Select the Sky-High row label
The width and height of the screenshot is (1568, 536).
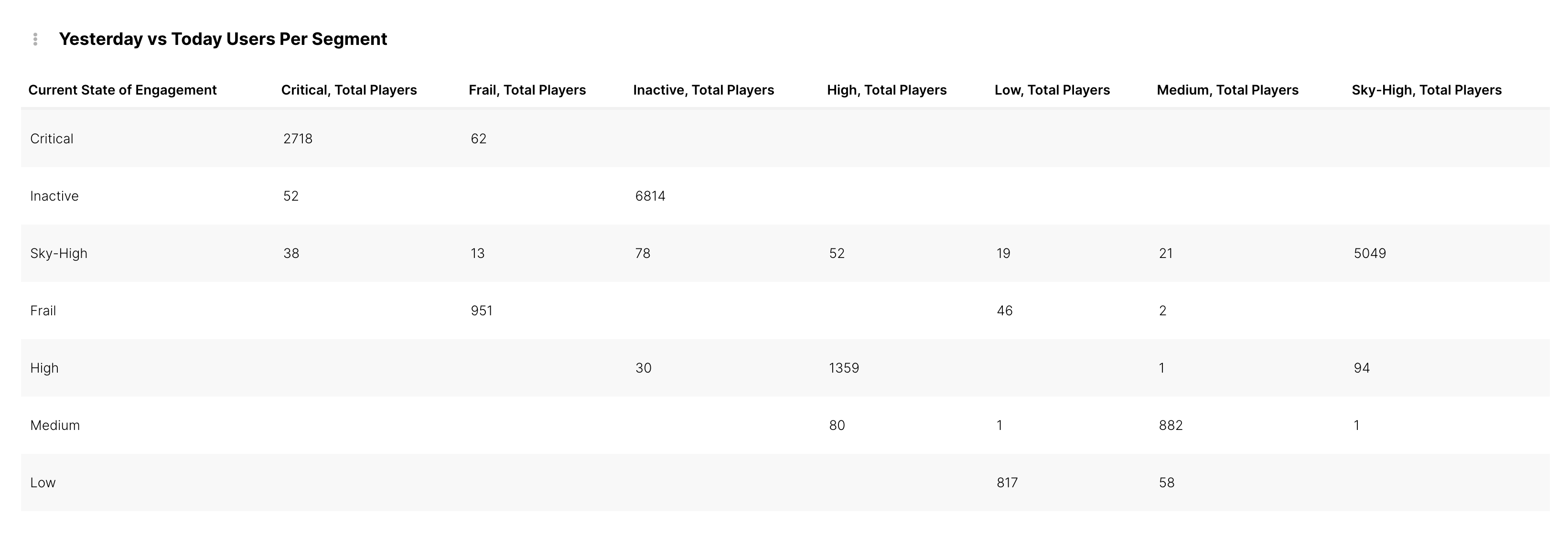coord(58,253)
